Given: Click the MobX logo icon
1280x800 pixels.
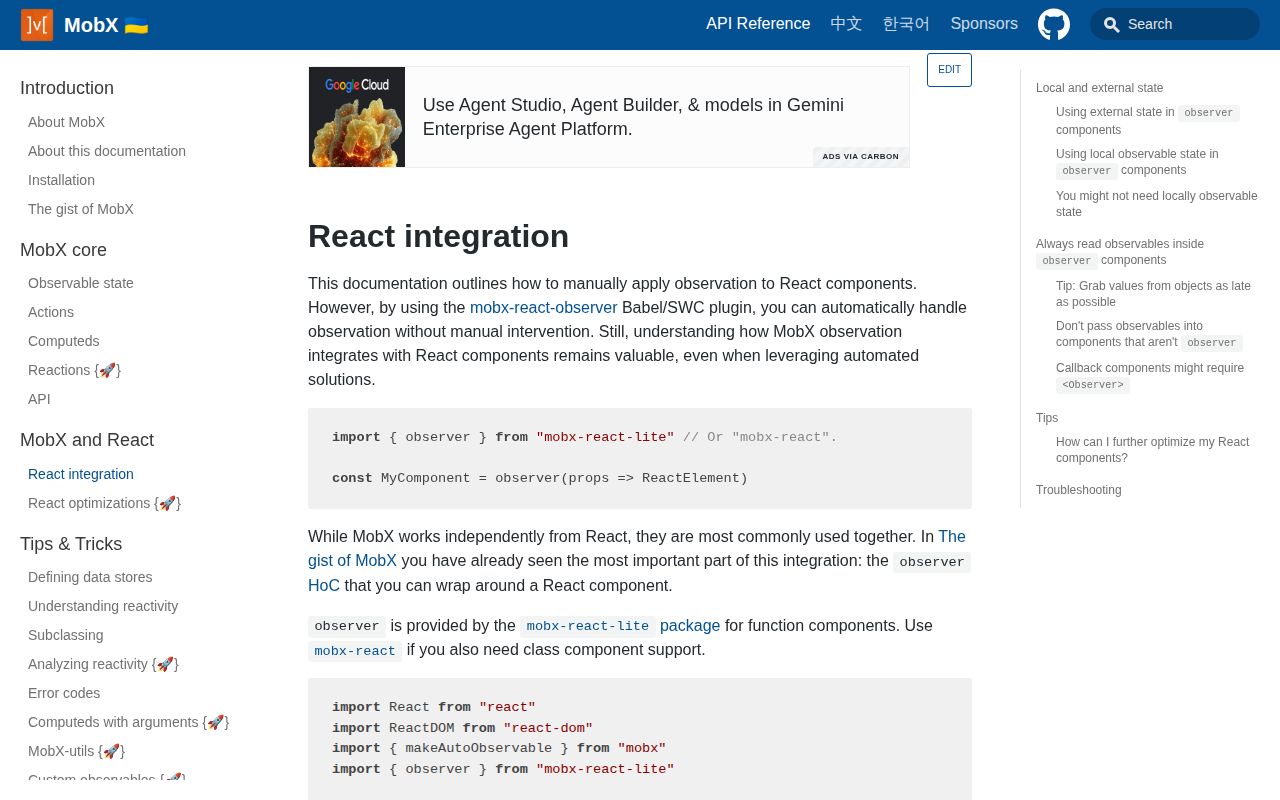Looking at the screenshot, I should (37, 25).
